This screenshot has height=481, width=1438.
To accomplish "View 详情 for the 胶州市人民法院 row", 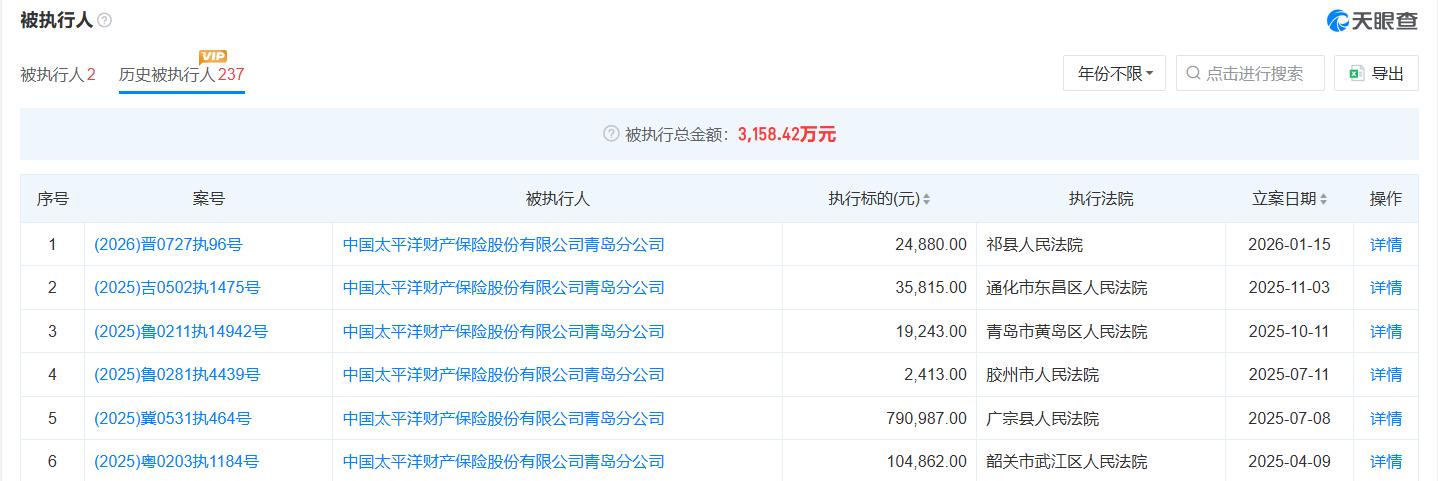I will pos(1385,375).
